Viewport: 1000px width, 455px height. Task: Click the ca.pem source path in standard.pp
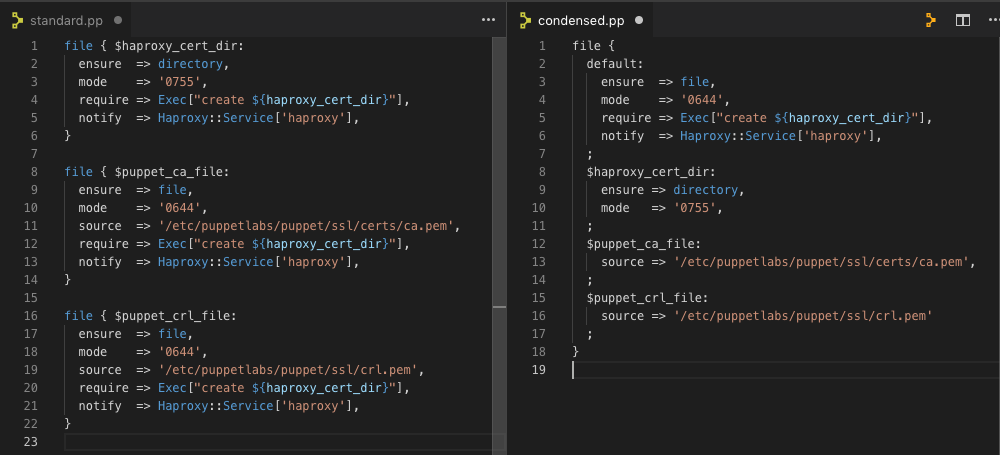coord(305,226)
